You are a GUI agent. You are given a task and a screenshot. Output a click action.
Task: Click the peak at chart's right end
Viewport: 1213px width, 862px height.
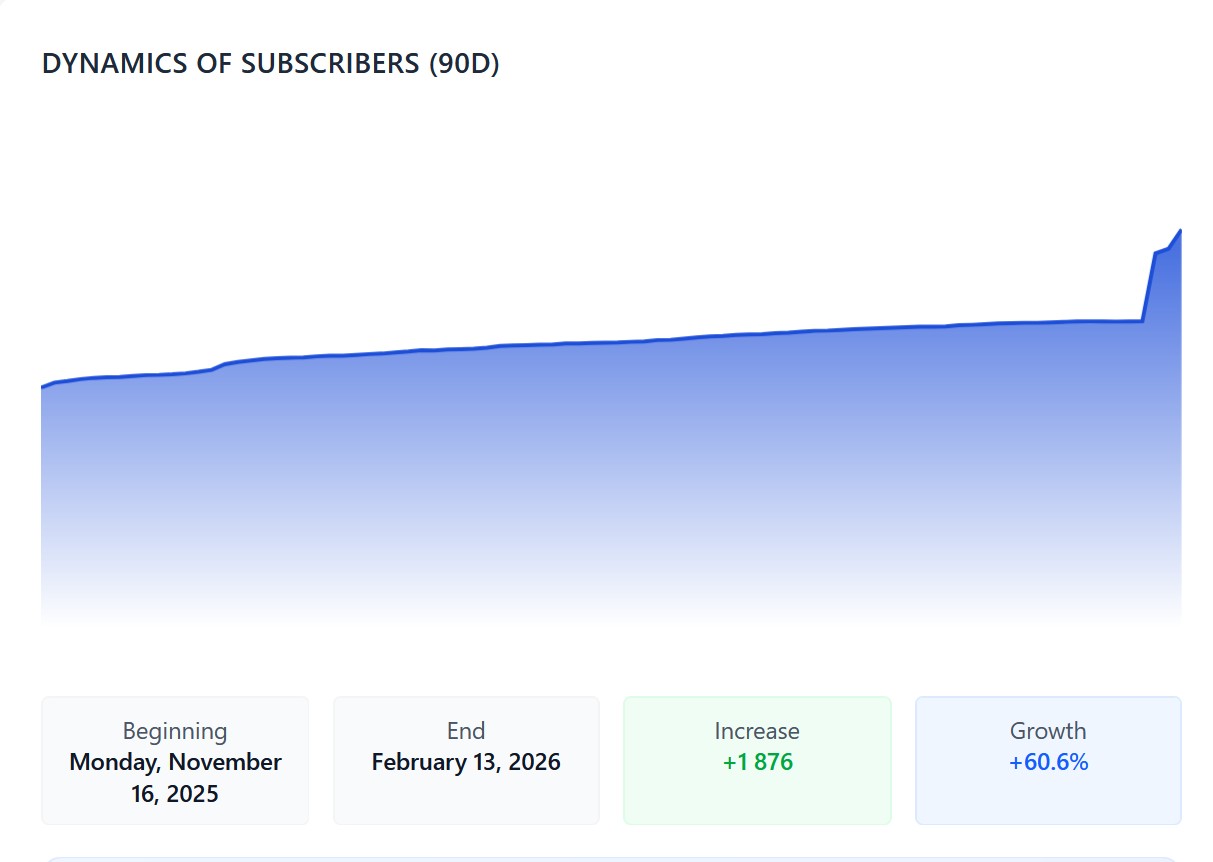pyautogui.click(x=1180, y=231)
